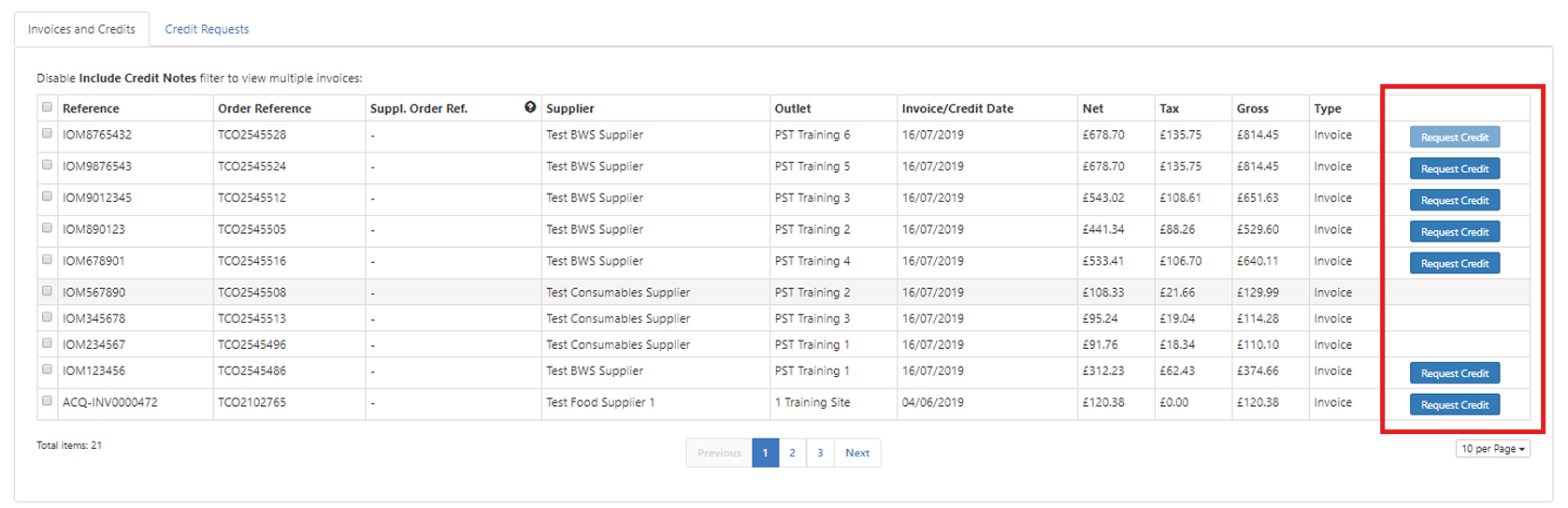Open the Invoices and Credits tab
Screen dimensions: 1568x508
81,29
